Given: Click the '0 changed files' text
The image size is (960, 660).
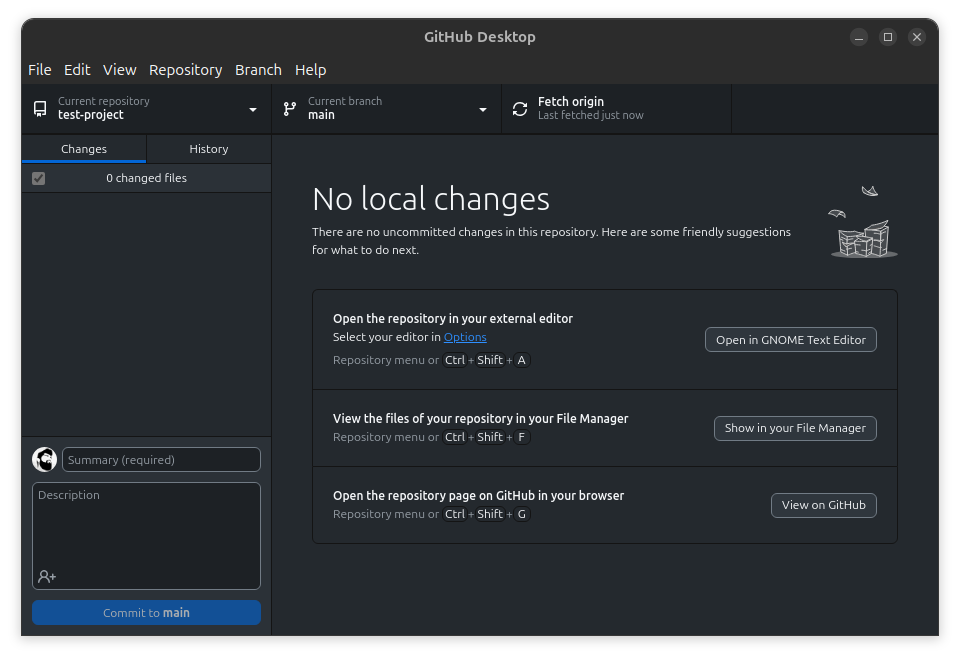Looking at the screenshot, I should [146, 178].
